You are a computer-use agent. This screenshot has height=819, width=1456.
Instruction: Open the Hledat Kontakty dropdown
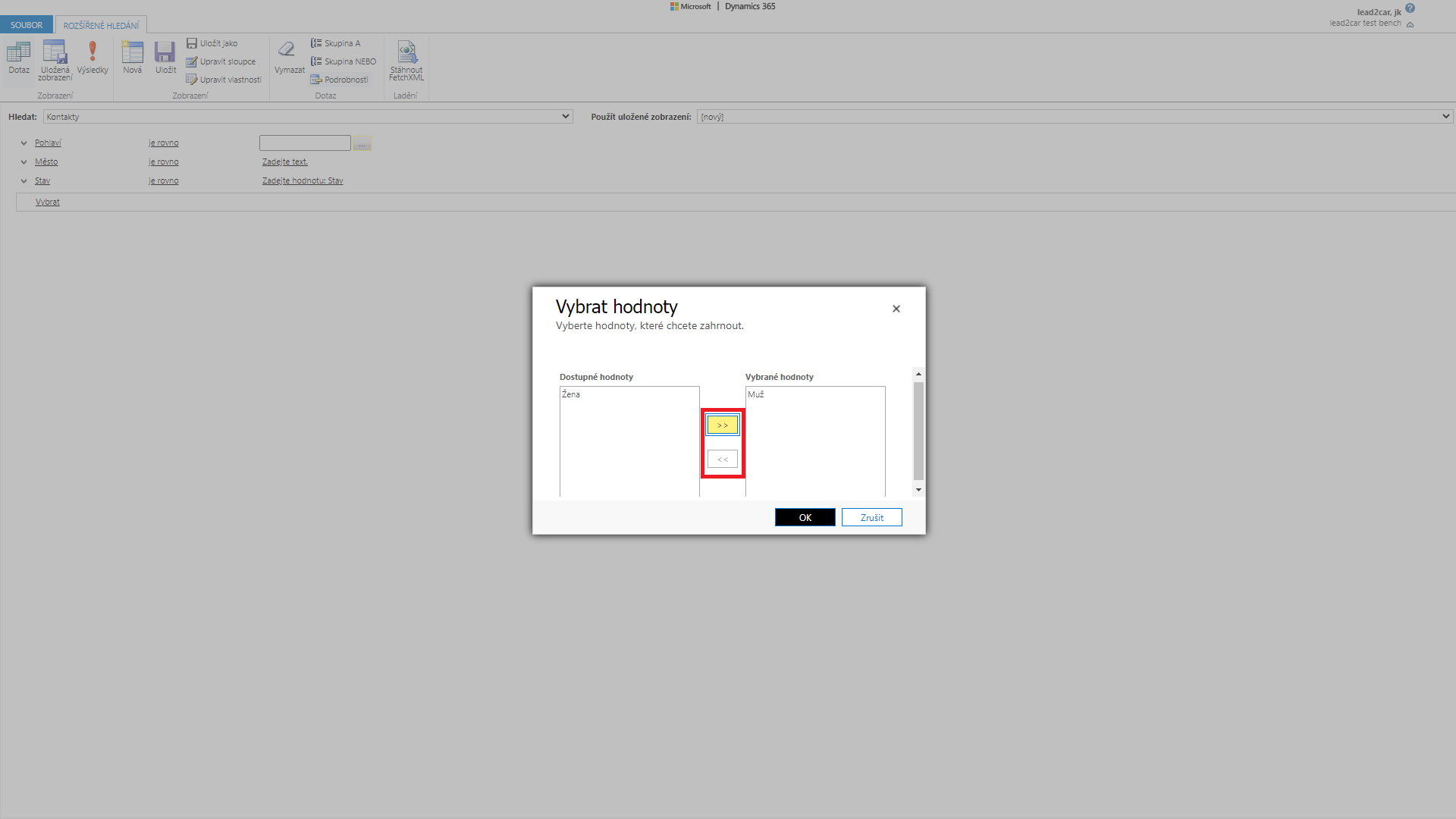pos(307,117)
